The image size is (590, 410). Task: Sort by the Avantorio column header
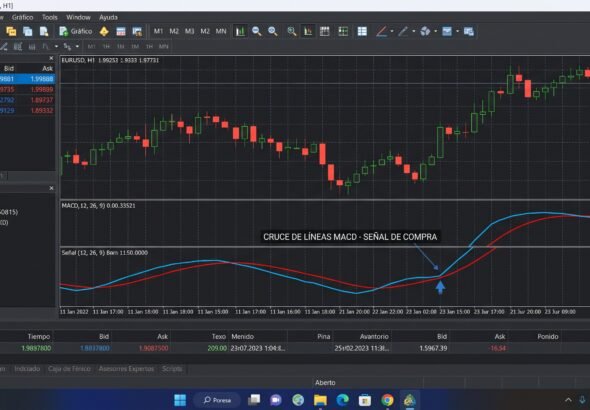(374, 336)
